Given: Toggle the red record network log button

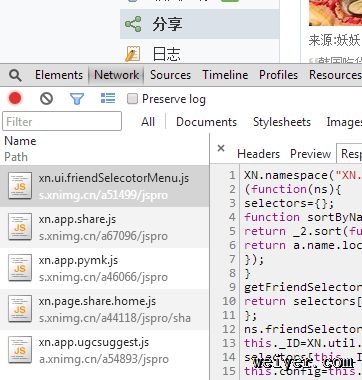Looking at the screenshot, I should pyautogui.click(x=15, y=98).
